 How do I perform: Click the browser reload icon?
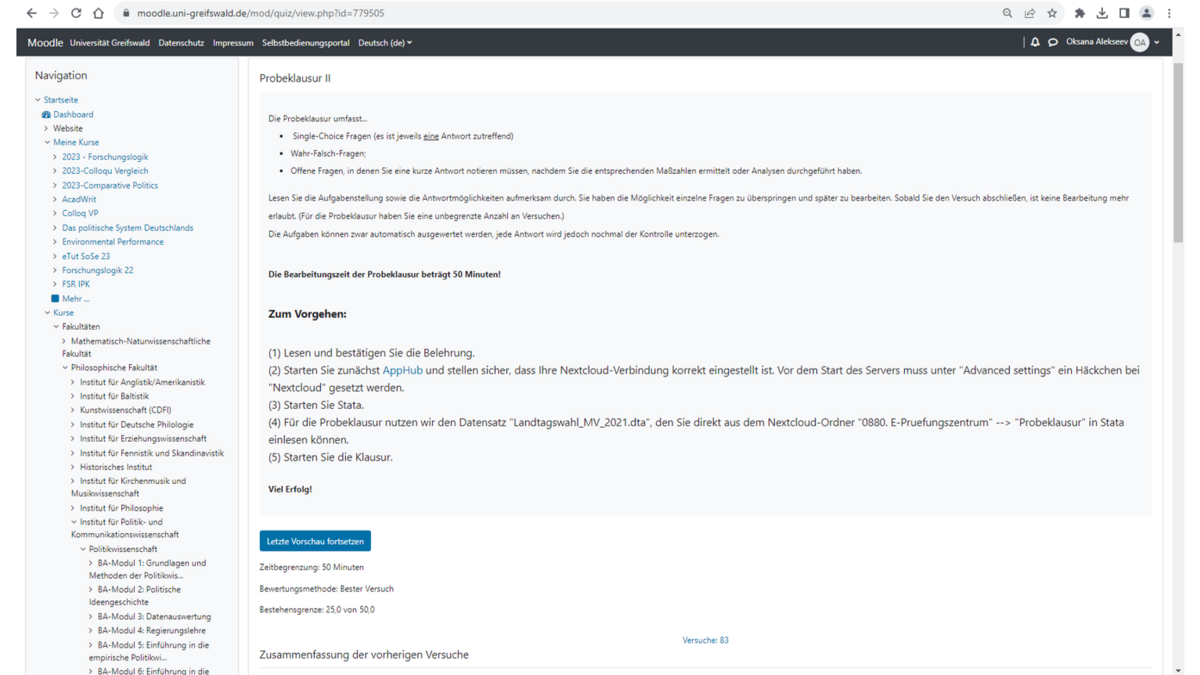[x=76, y=13]
